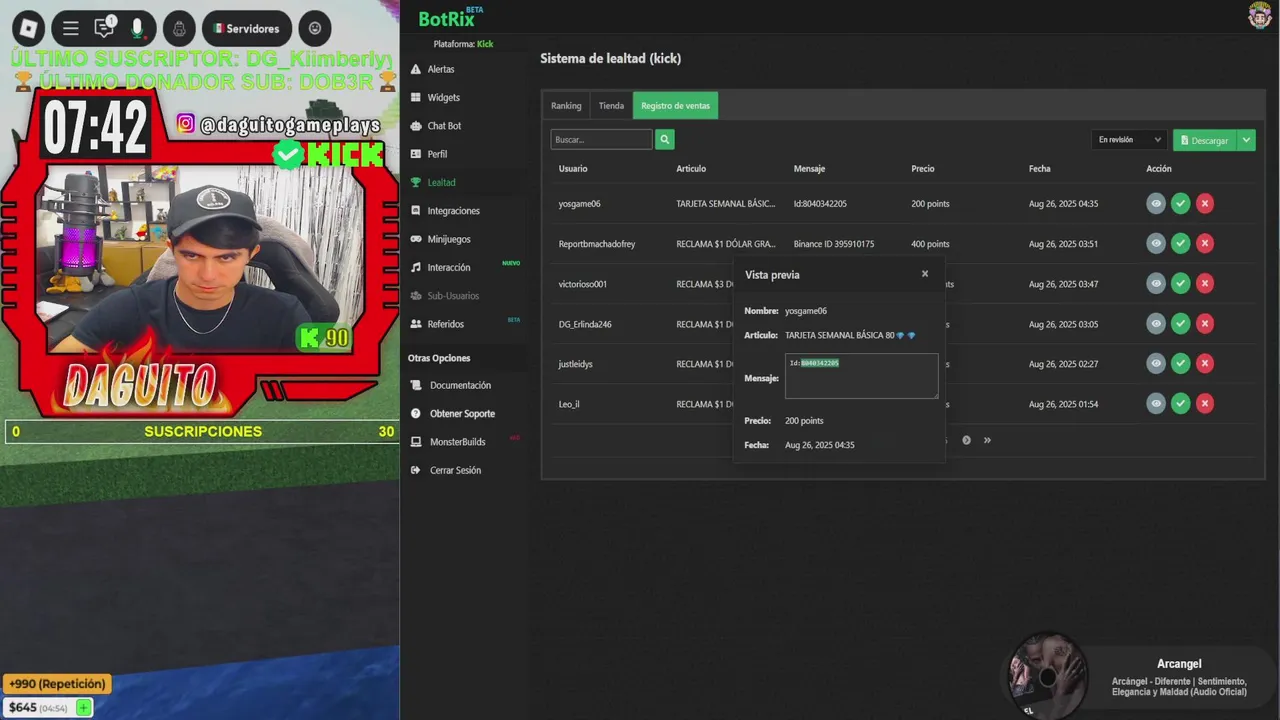Click the Lealtad trophy icon
Screen dimensions: 1280x720
tap(416, 182)
